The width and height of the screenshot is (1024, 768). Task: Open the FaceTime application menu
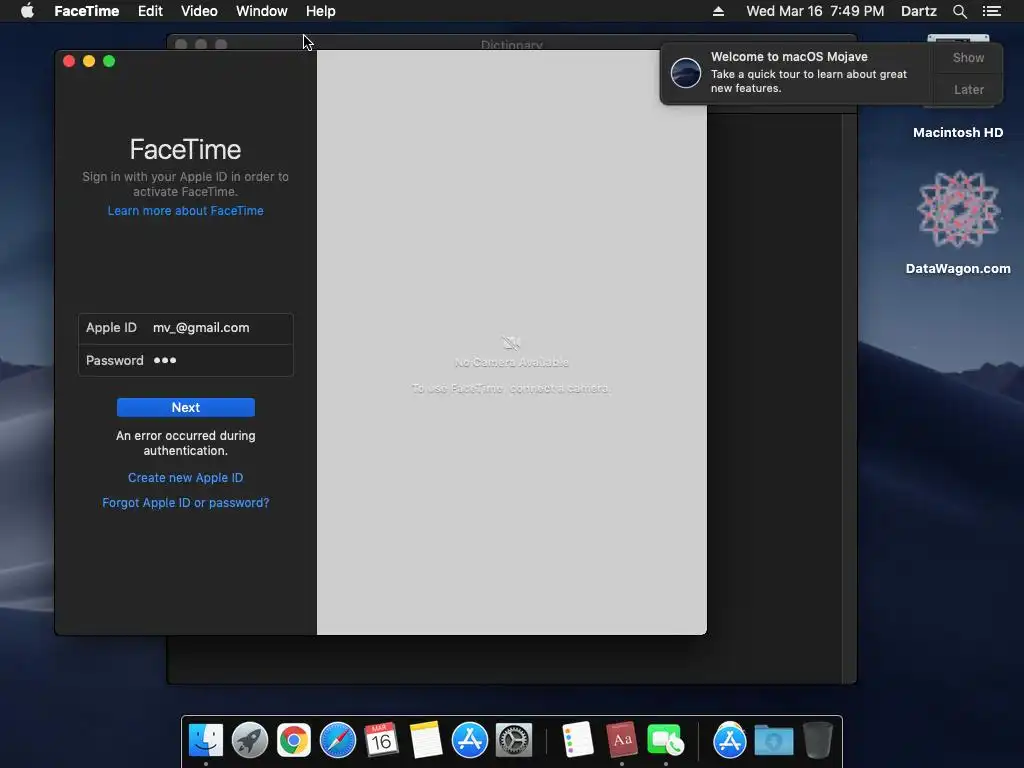click(x=86, y=11)
